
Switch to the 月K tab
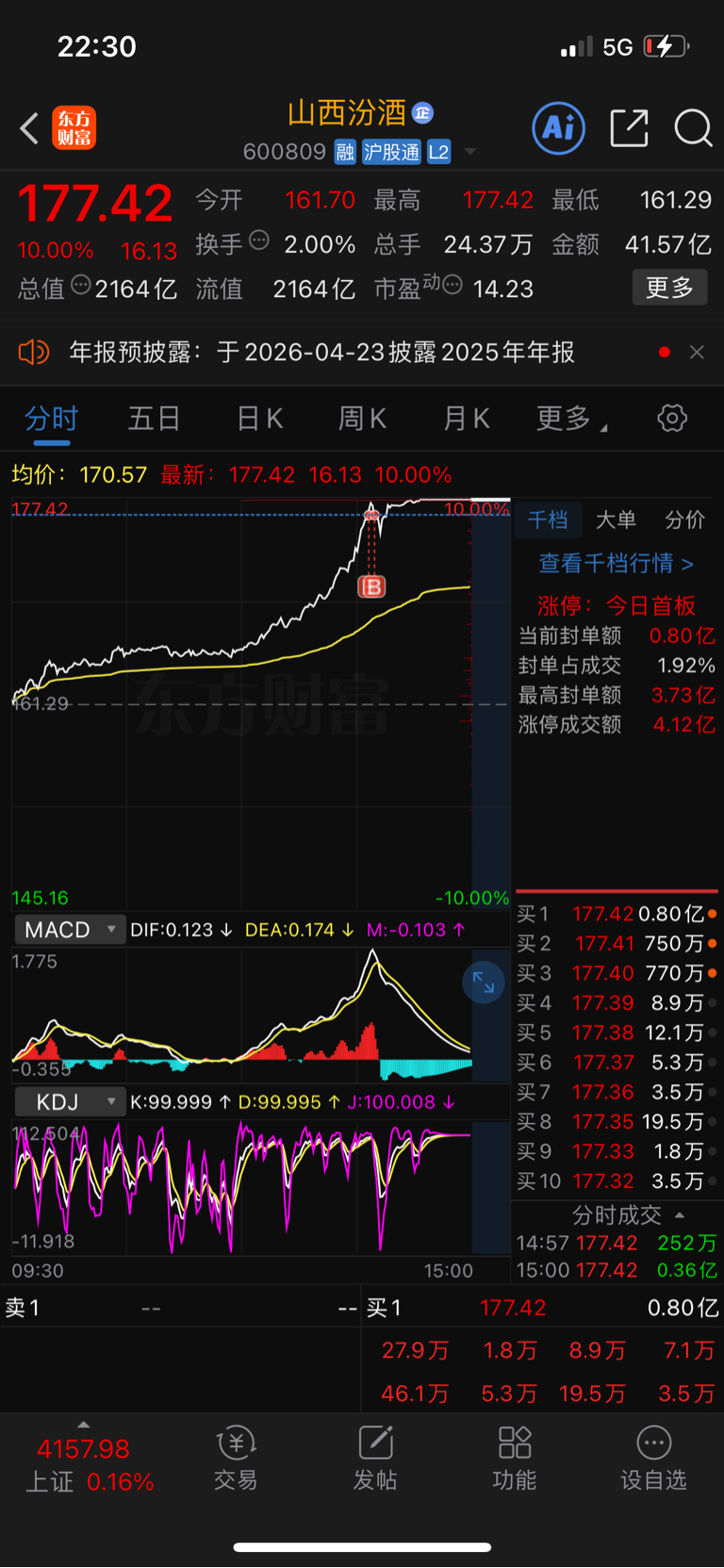tap(466, 418)
